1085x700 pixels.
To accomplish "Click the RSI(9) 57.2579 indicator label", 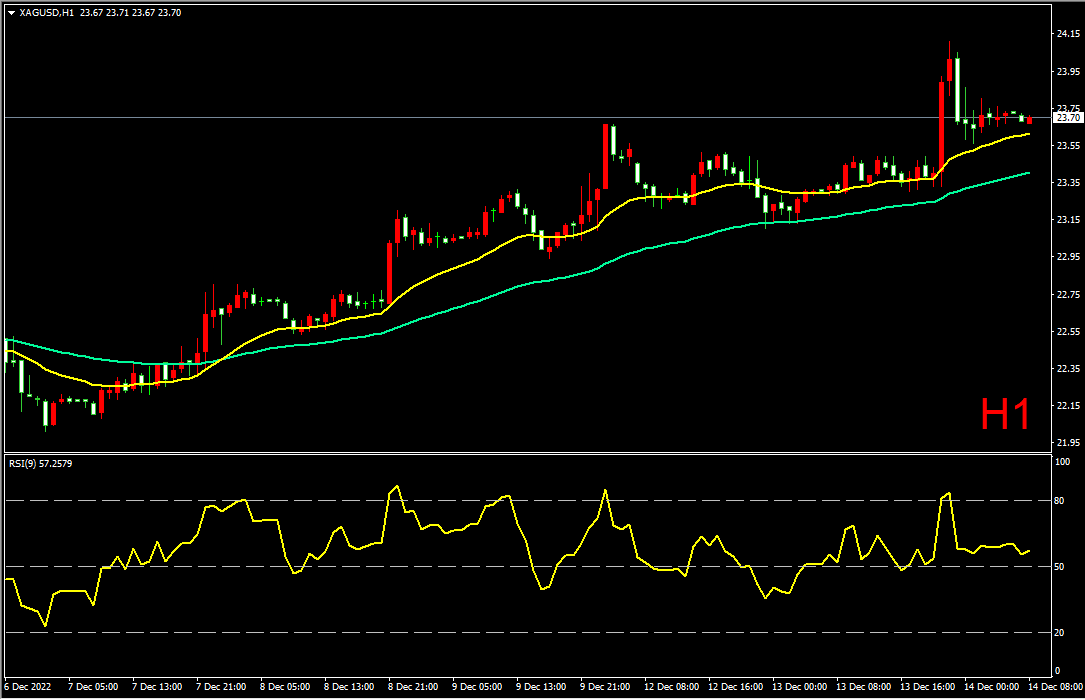I will [40, 463].
